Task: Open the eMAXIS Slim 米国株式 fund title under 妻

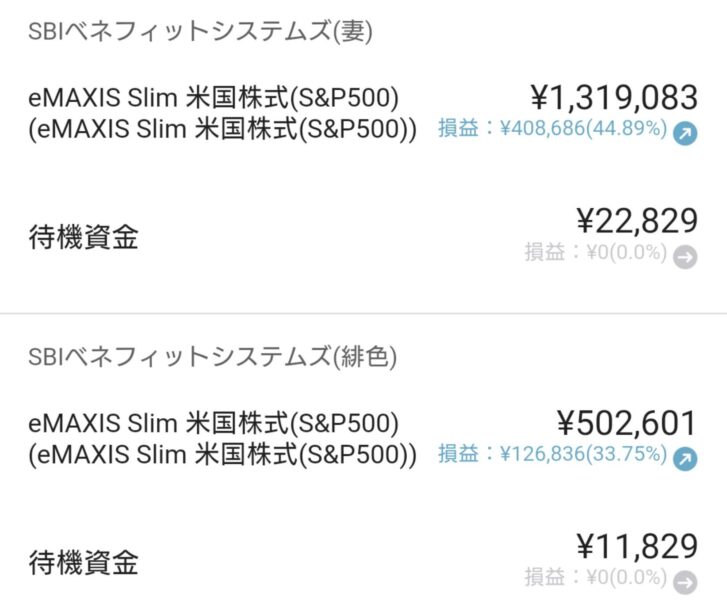Action: [x=214, y=98]
